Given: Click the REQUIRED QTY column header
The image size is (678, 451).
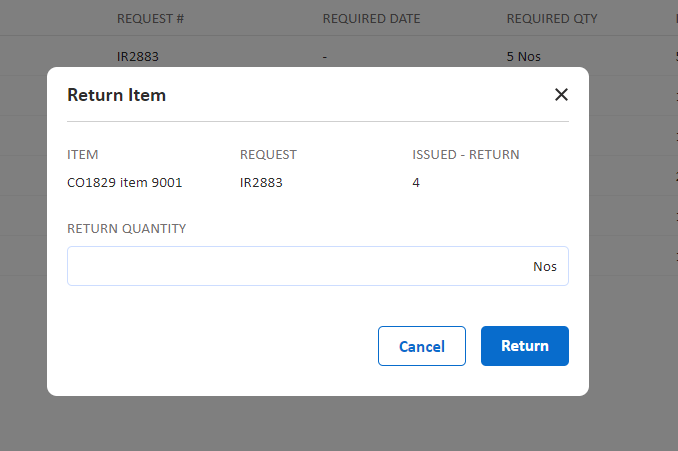Looking at the screenshot, I should tap(552, 18).
